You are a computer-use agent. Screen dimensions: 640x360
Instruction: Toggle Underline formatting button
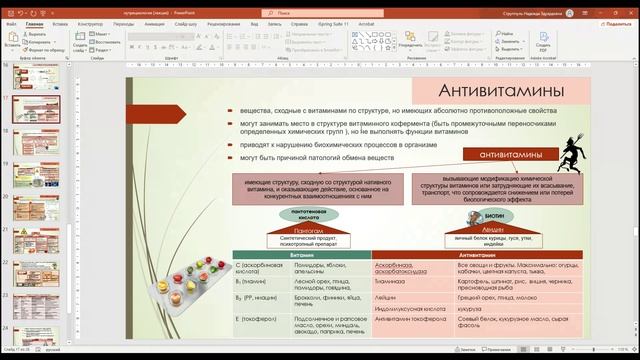pos(147,47)
